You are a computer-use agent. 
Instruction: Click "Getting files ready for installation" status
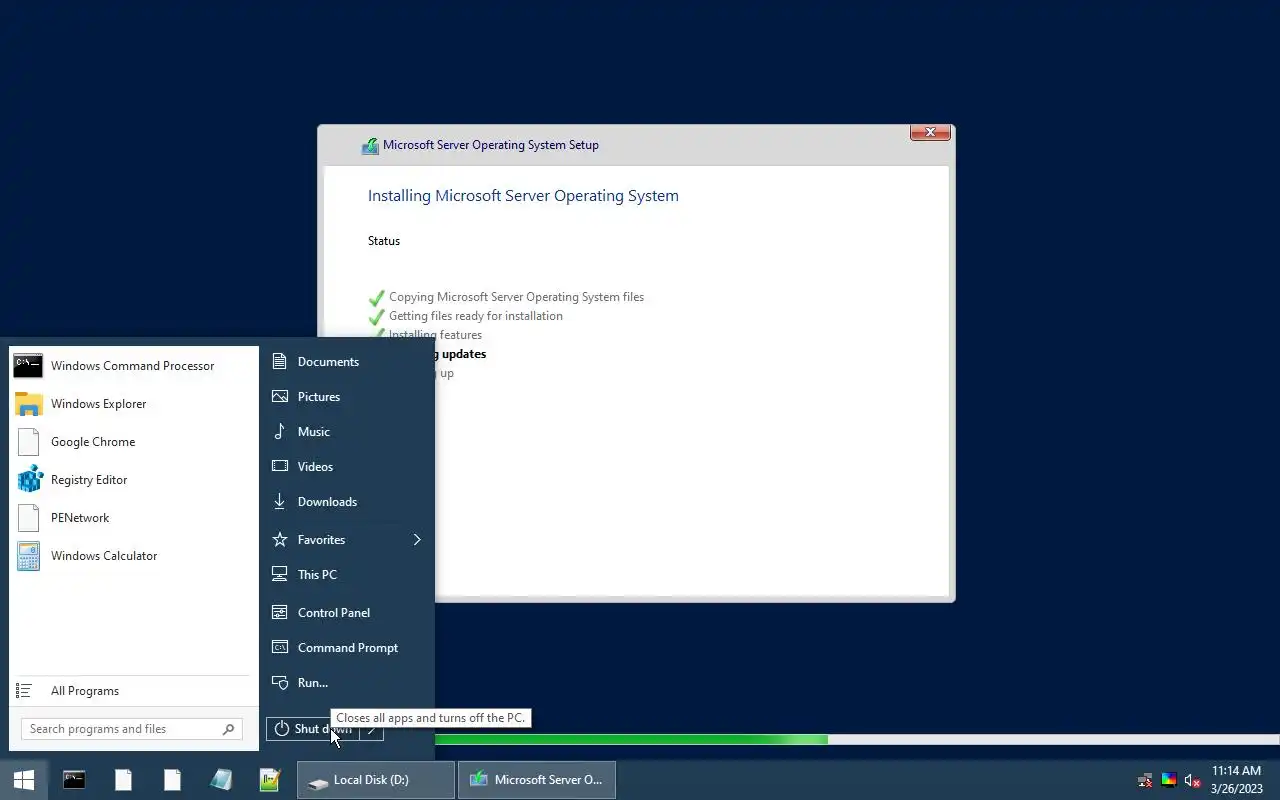[x=476, y=316]
